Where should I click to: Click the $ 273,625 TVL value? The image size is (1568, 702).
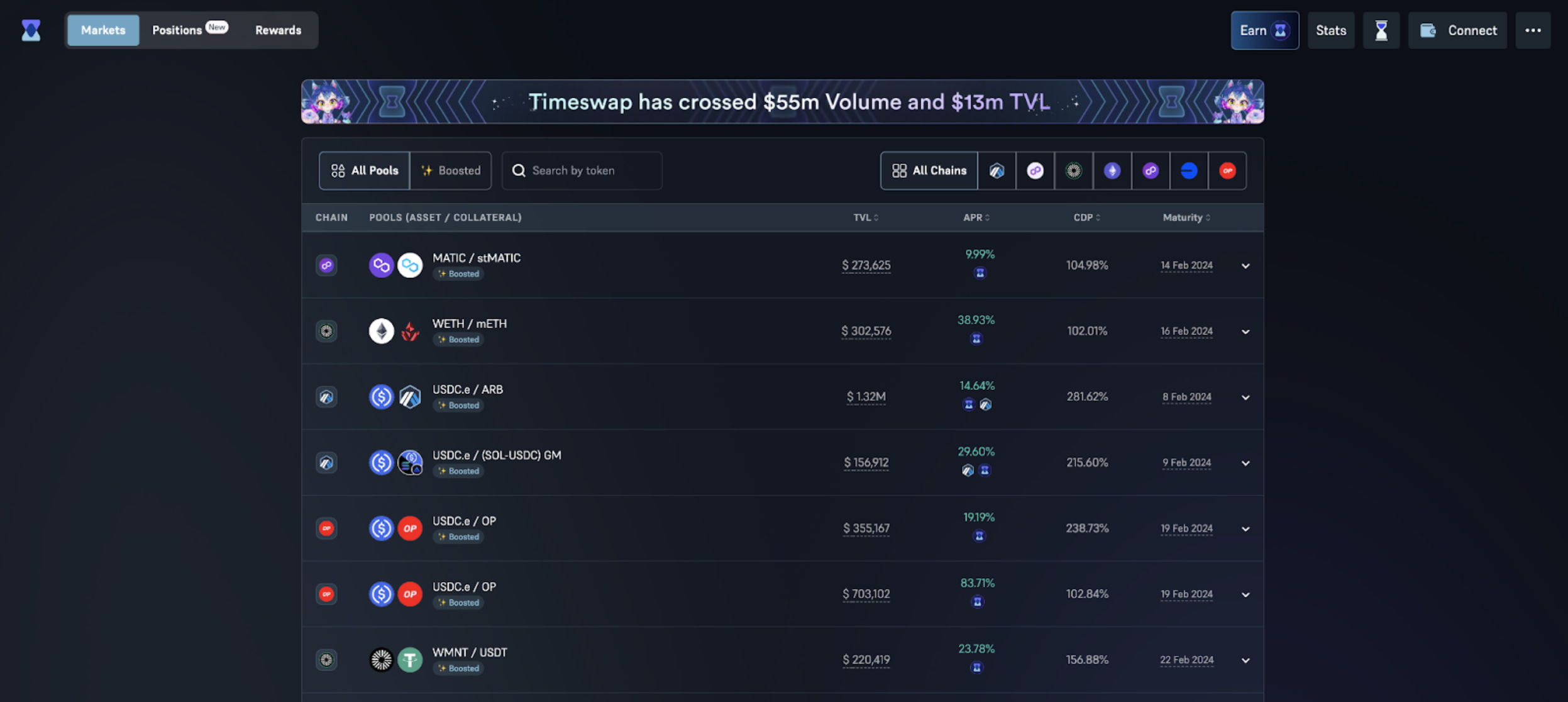coord(866,265)
